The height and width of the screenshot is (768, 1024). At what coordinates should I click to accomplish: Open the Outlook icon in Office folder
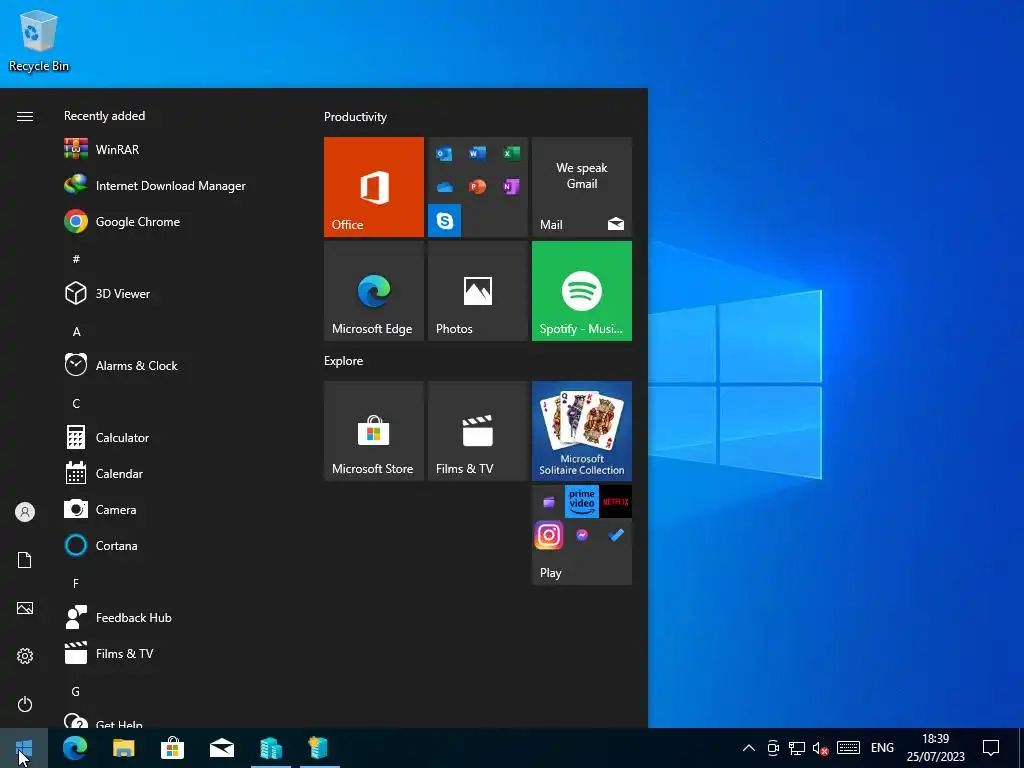[x=444, y=154]
